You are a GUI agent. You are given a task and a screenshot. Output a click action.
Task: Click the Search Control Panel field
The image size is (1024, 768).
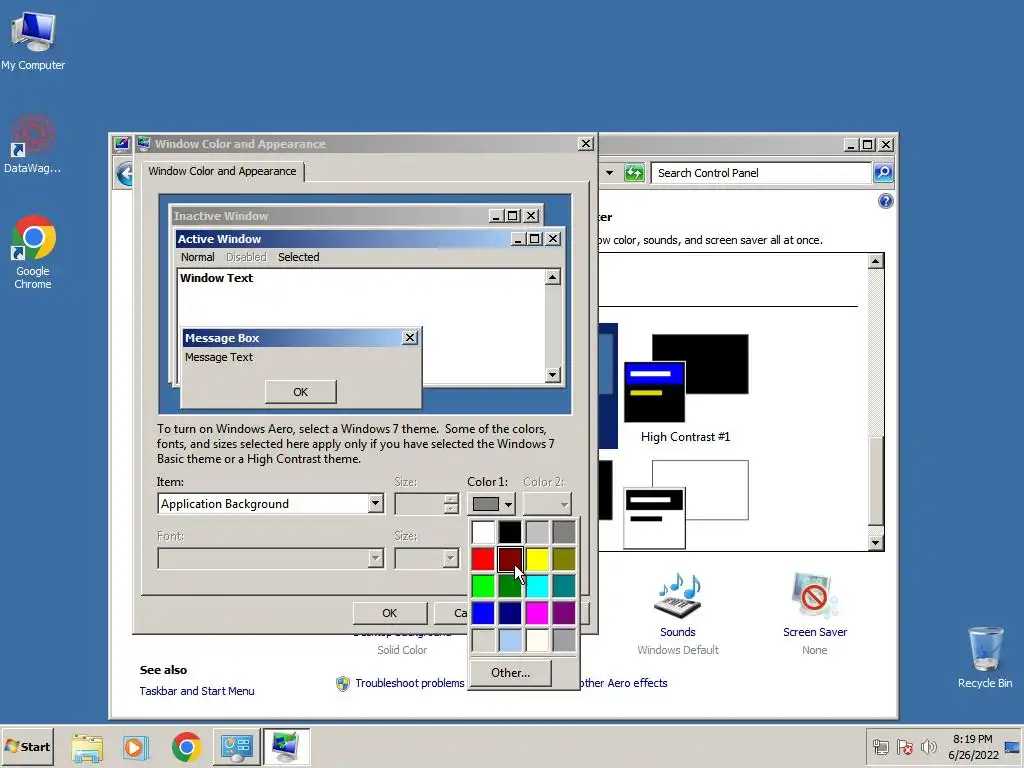point(761,173)
